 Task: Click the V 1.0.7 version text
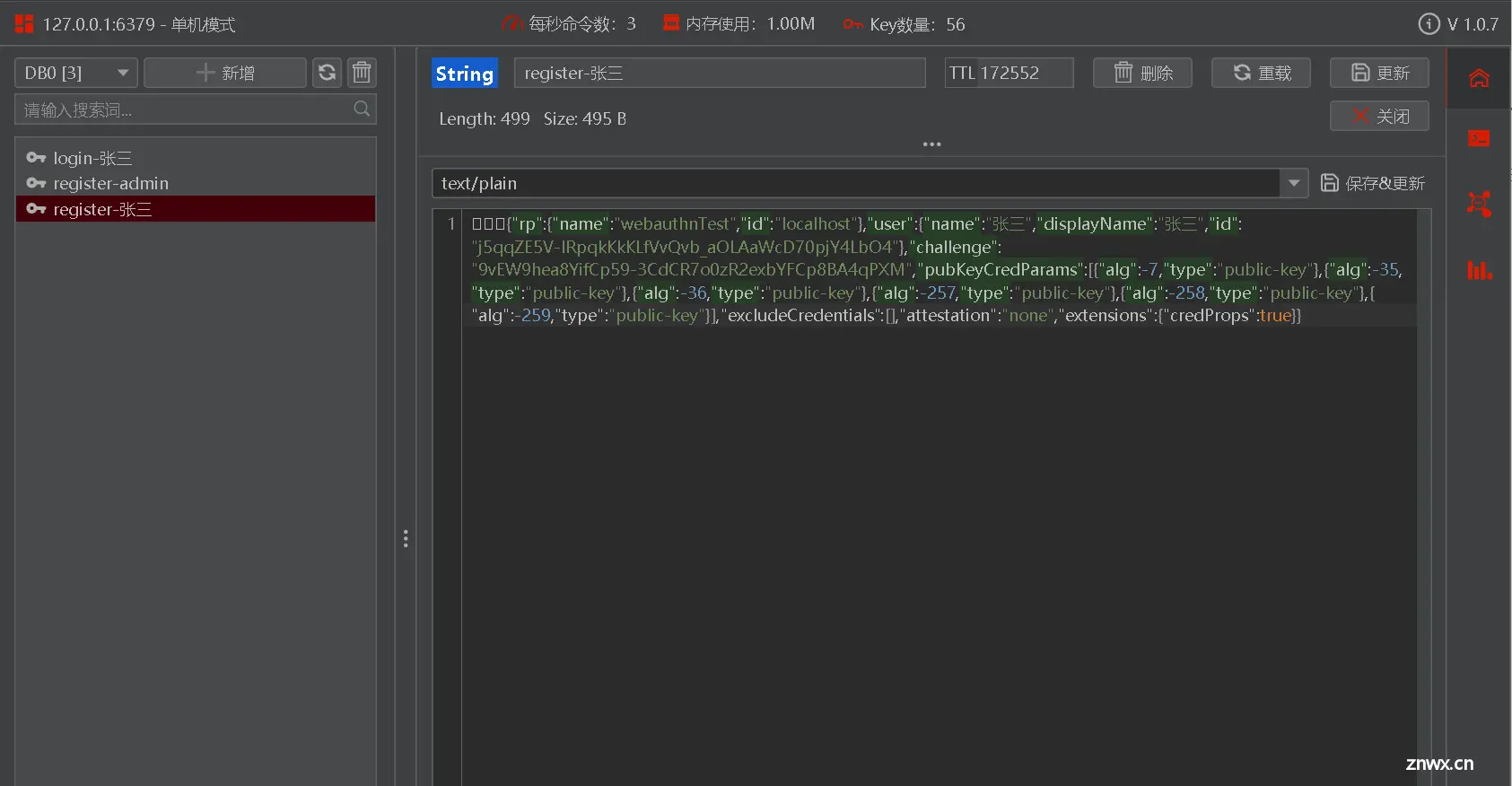(1473, 24)
